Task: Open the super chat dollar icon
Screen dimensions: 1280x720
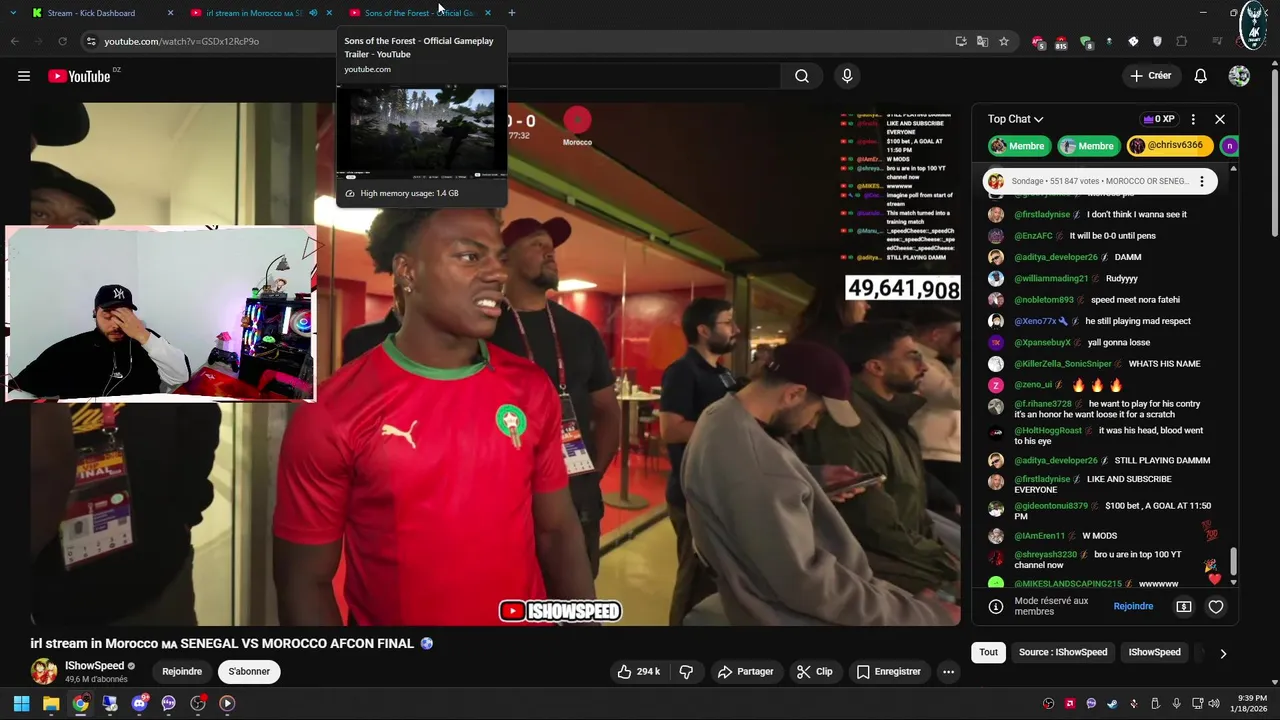Action: coord(1184,607)
